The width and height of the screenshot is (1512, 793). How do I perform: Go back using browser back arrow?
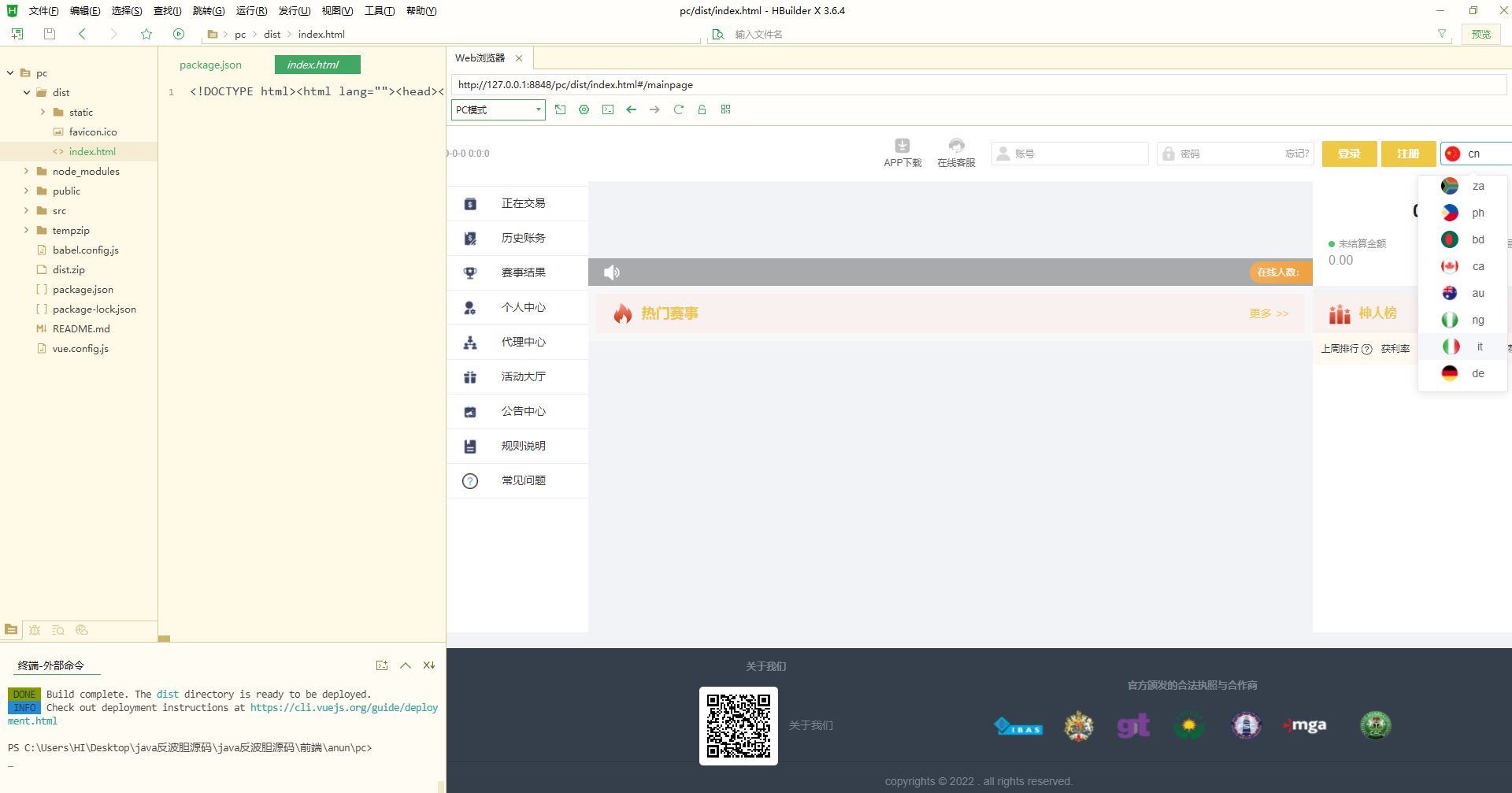pos(631,109)
